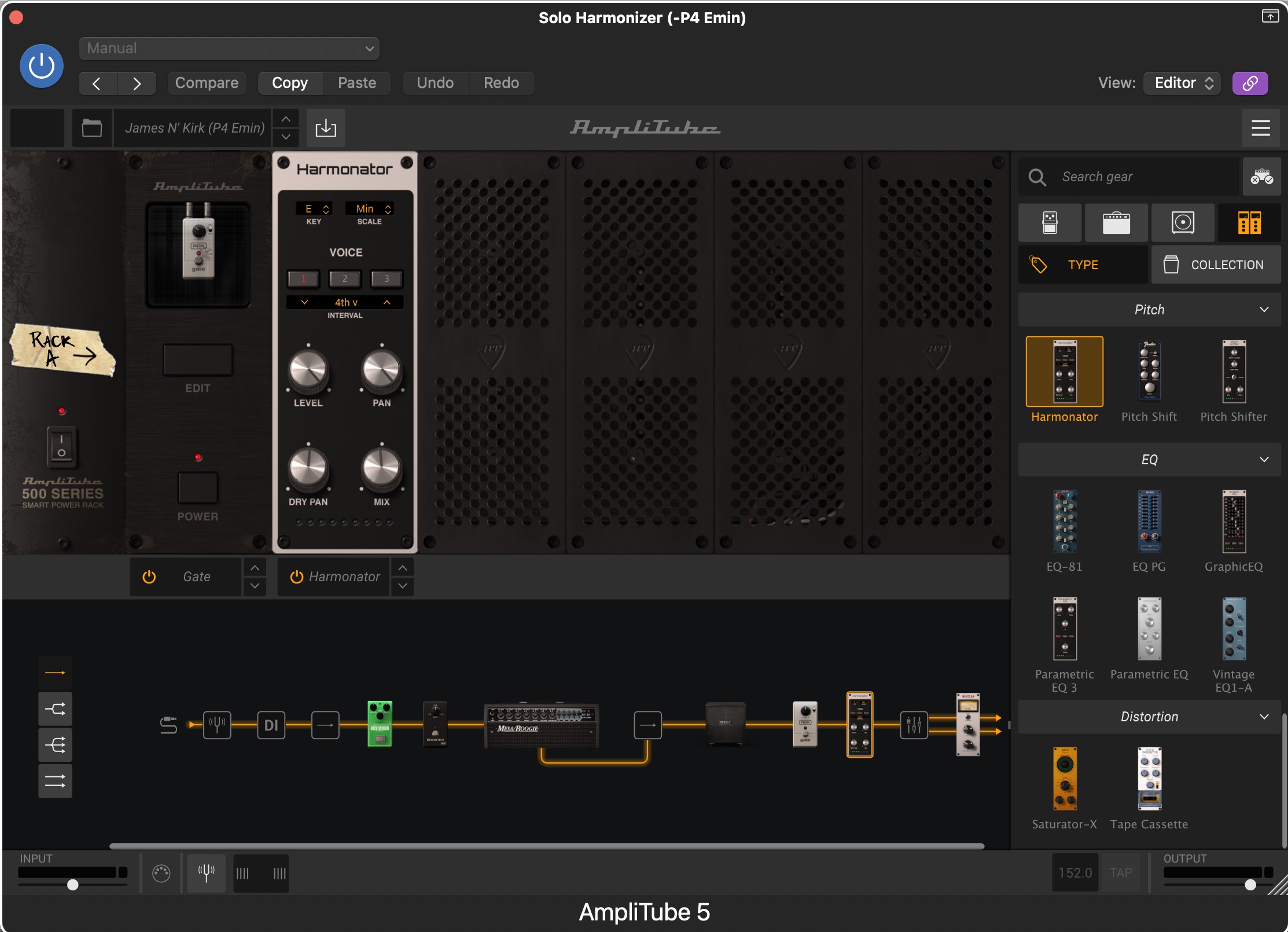The image size is (1288, 932).
Task: Go to previous preset arrow
Action: click(x=97, y=83)
